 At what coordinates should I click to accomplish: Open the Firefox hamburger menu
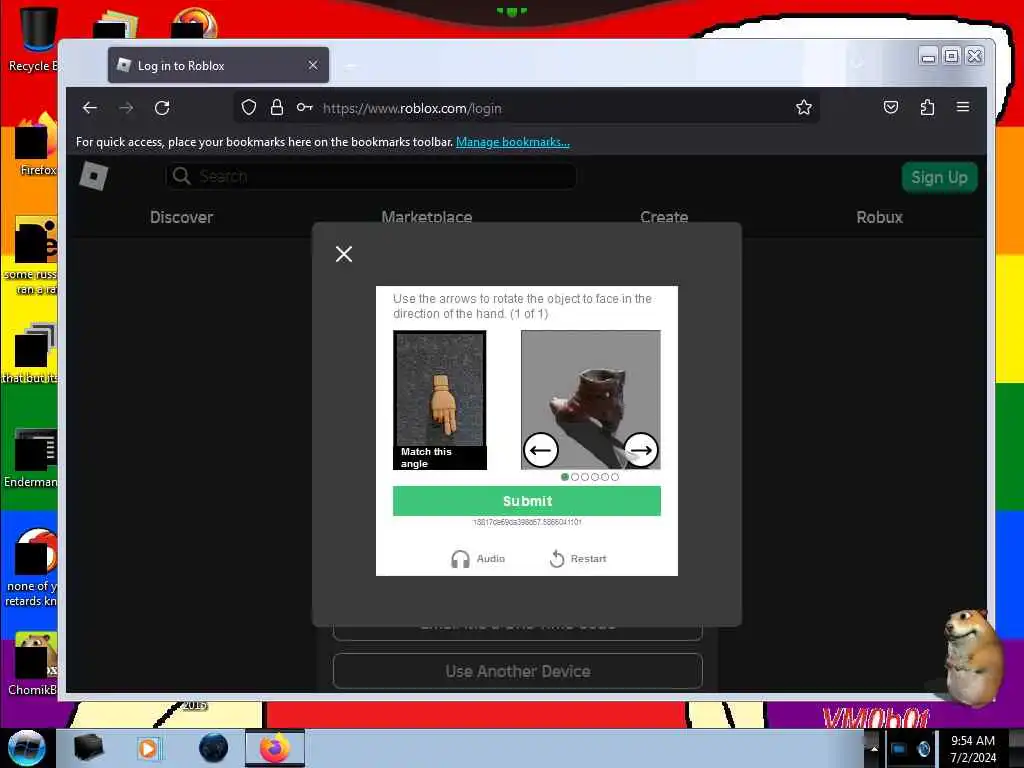pos(963,107)
